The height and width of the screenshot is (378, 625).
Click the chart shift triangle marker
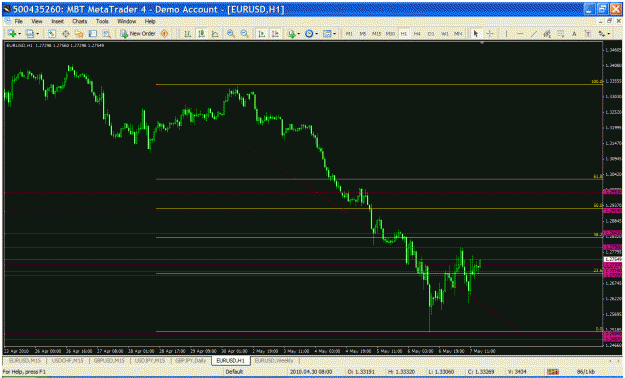coord(482,42)
